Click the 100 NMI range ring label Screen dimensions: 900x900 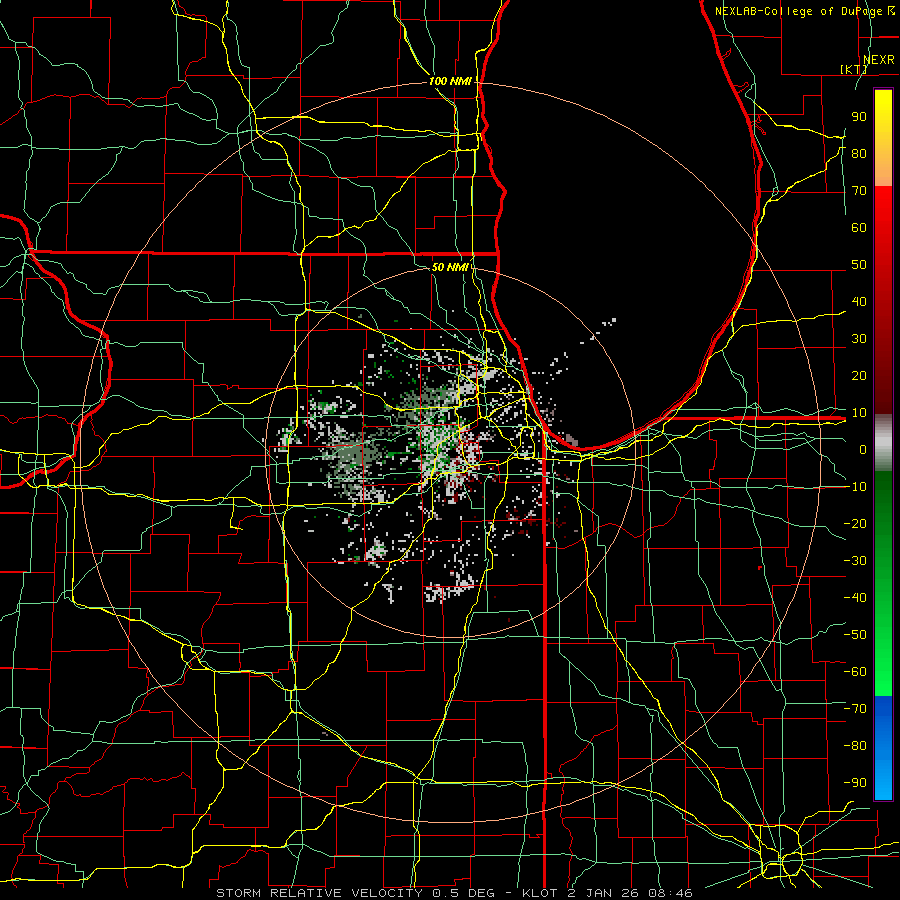click(x=450, y=81)
